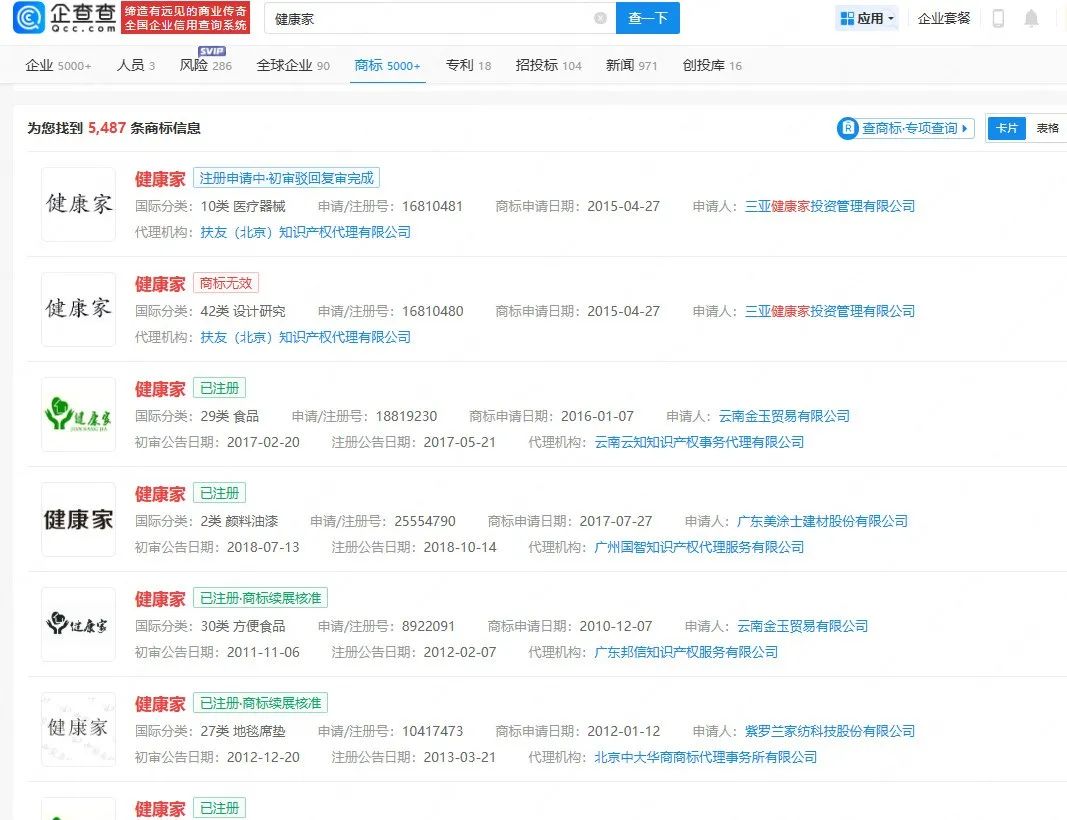
Task: Select the 卡片 view toggle
Action: coord(1006,128)
